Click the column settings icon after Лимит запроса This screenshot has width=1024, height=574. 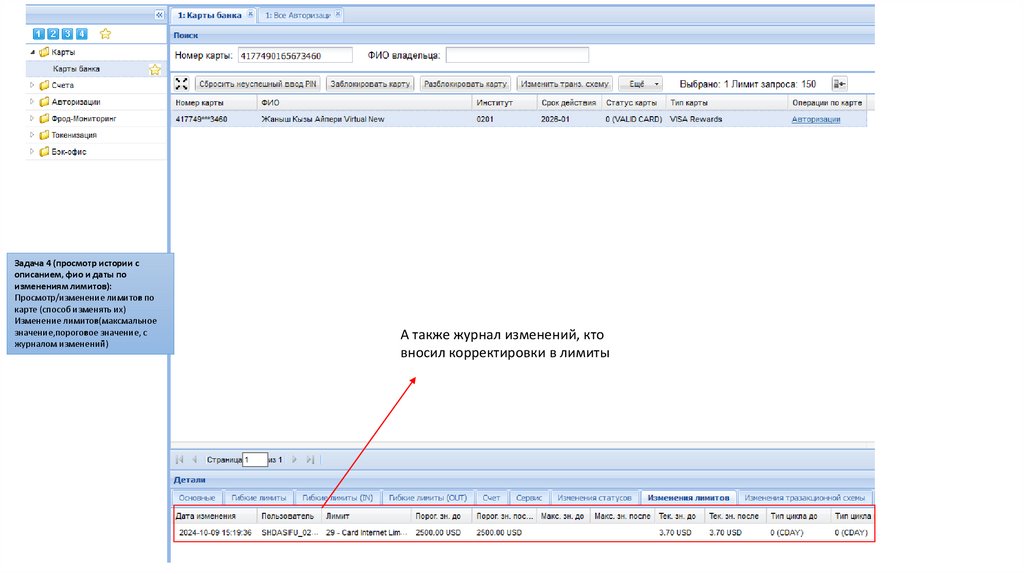[x=839, y=84]
